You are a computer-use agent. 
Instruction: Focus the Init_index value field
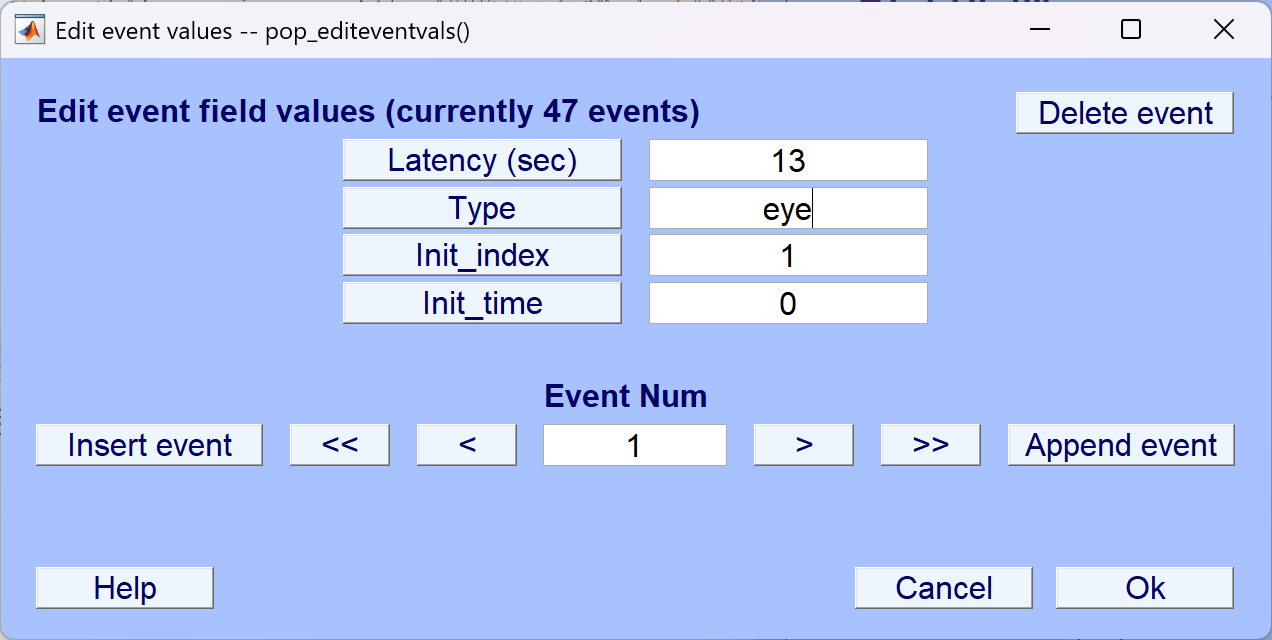788,255
